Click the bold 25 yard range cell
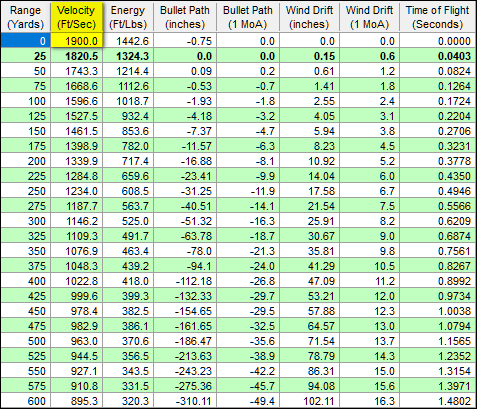This screenshot has height=409, width=477. (26, 56)
